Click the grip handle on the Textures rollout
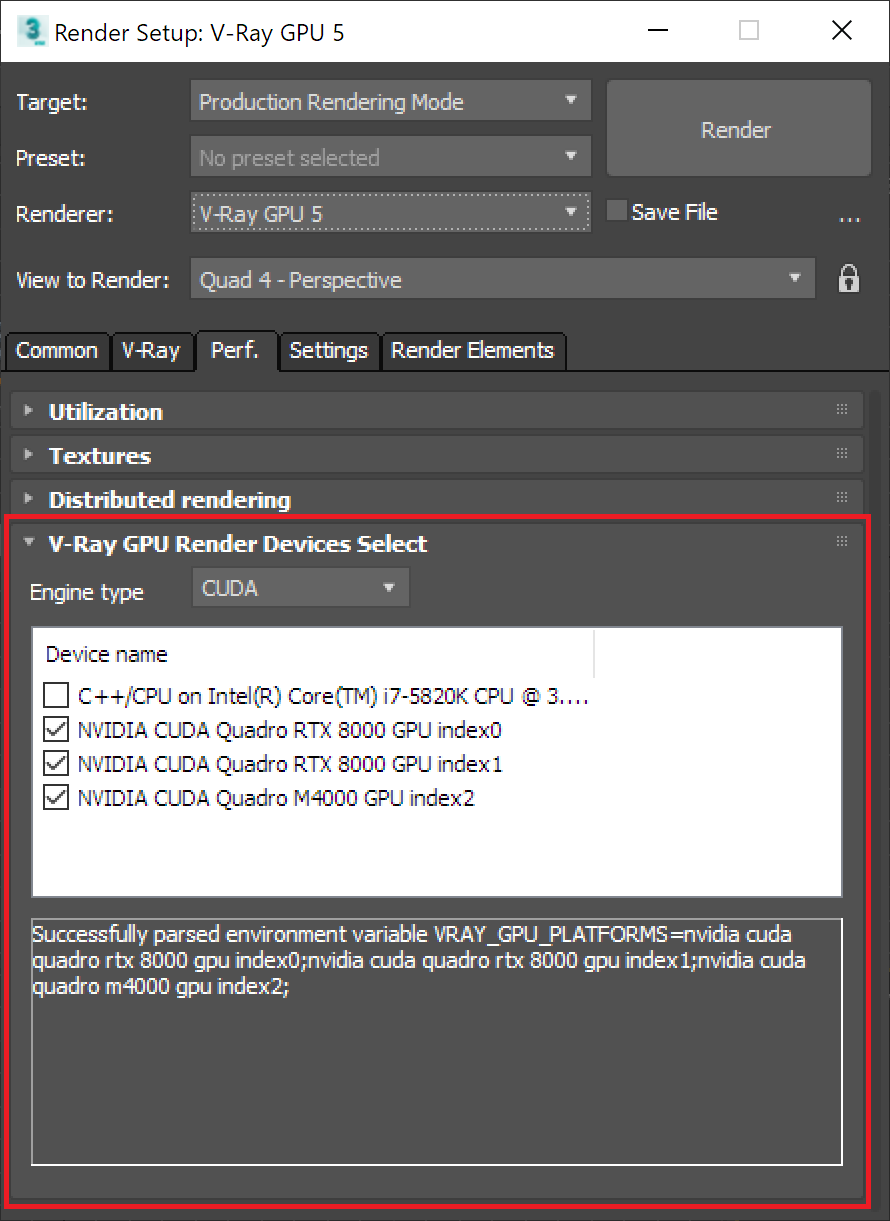 tap(840, 454)
